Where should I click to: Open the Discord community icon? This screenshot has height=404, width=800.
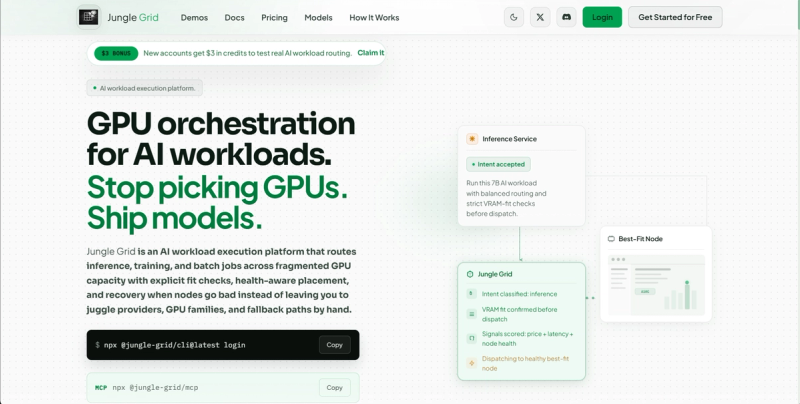566,17
